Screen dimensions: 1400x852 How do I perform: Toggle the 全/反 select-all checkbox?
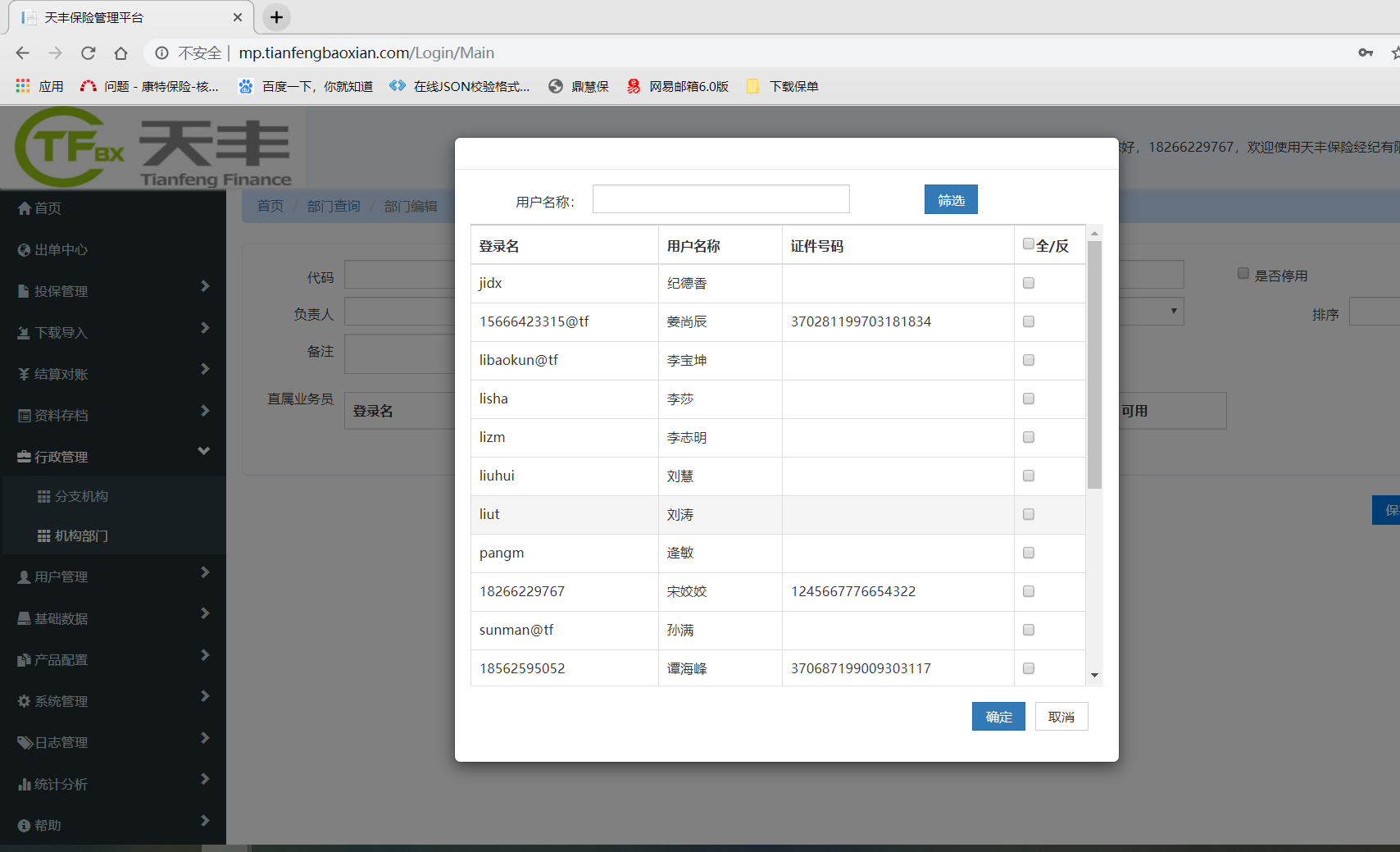1028,244
